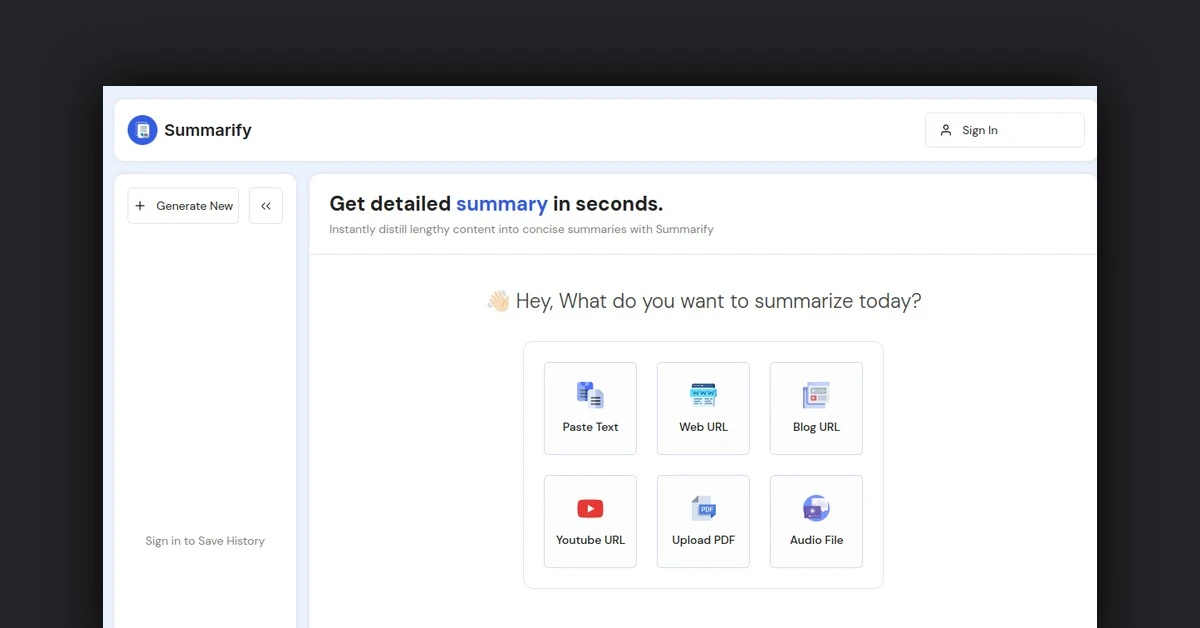The width and height of the screenshot is (1200, 628).
Task: Click the Summarify brand name text
Action: [x=208, y=130]
